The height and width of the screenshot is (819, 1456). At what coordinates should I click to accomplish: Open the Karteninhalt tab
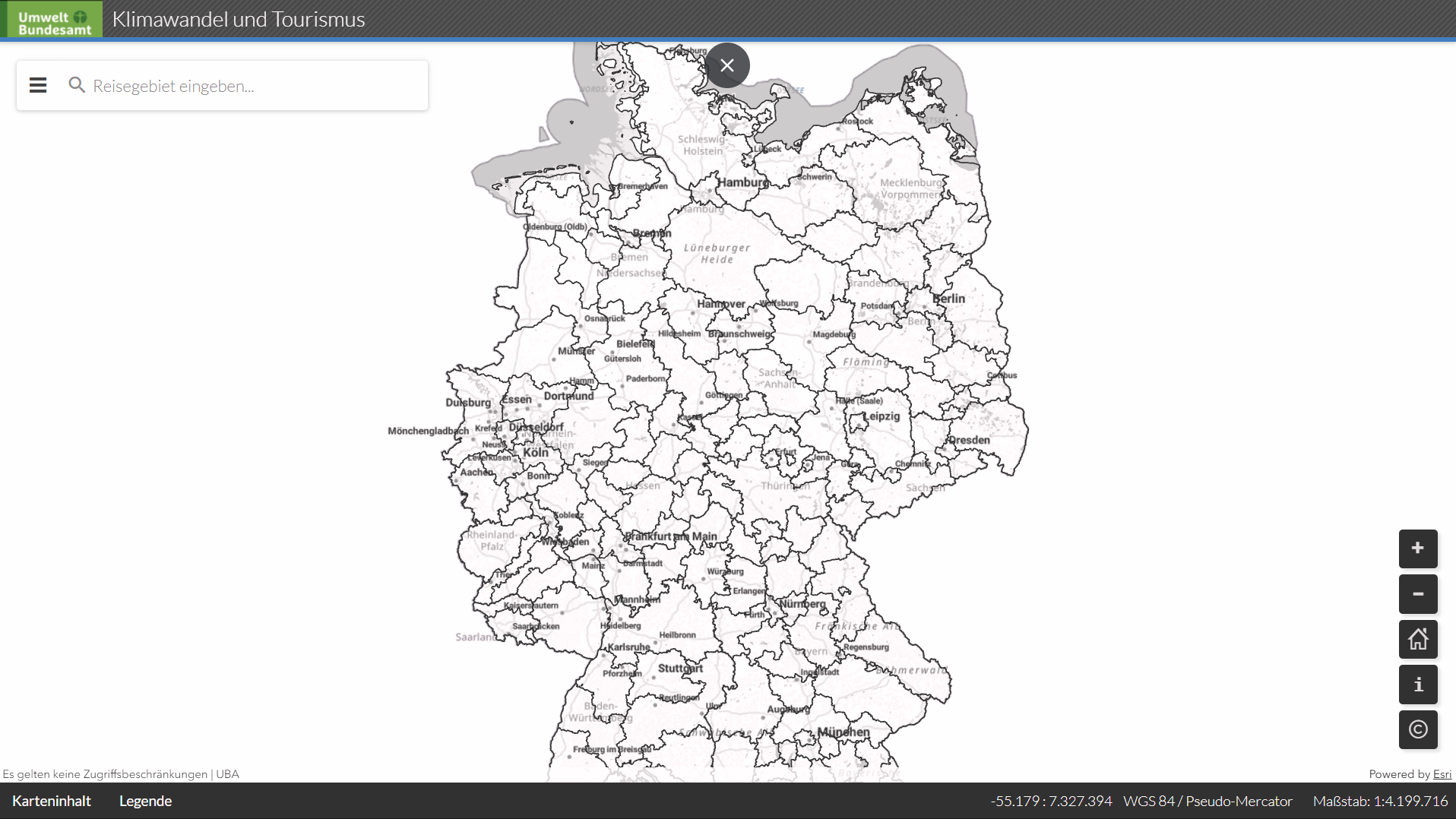click(x=52, y=801)
